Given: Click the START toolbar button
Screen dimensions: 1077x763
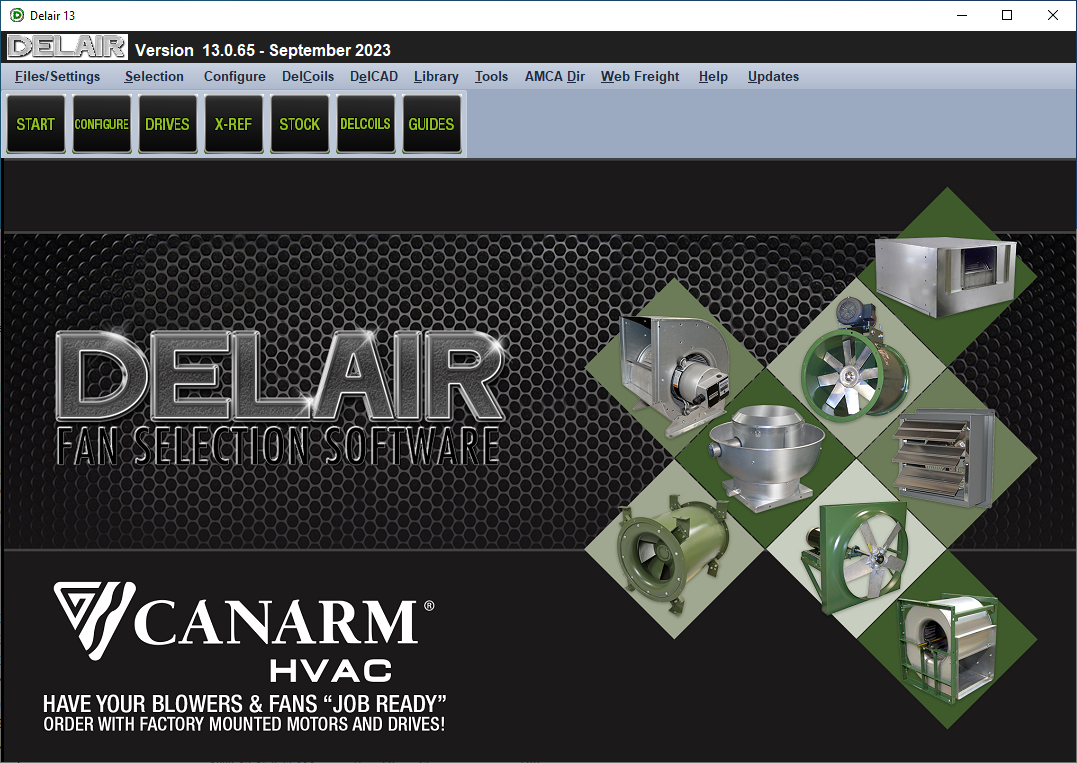Looking at the screenshot, I should (36, 124).
